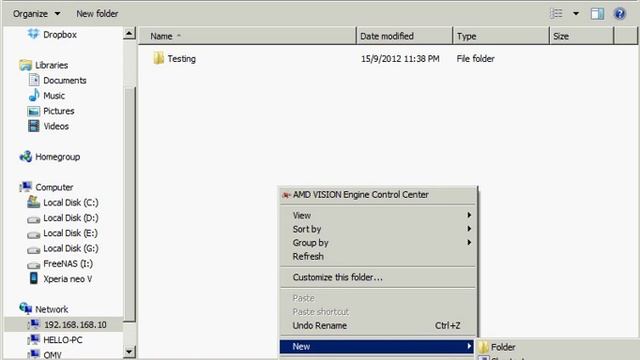The height and width of the screenshot is (360, 640).
Task: Sort by the Type column header
Action: [x=501, y=36]
